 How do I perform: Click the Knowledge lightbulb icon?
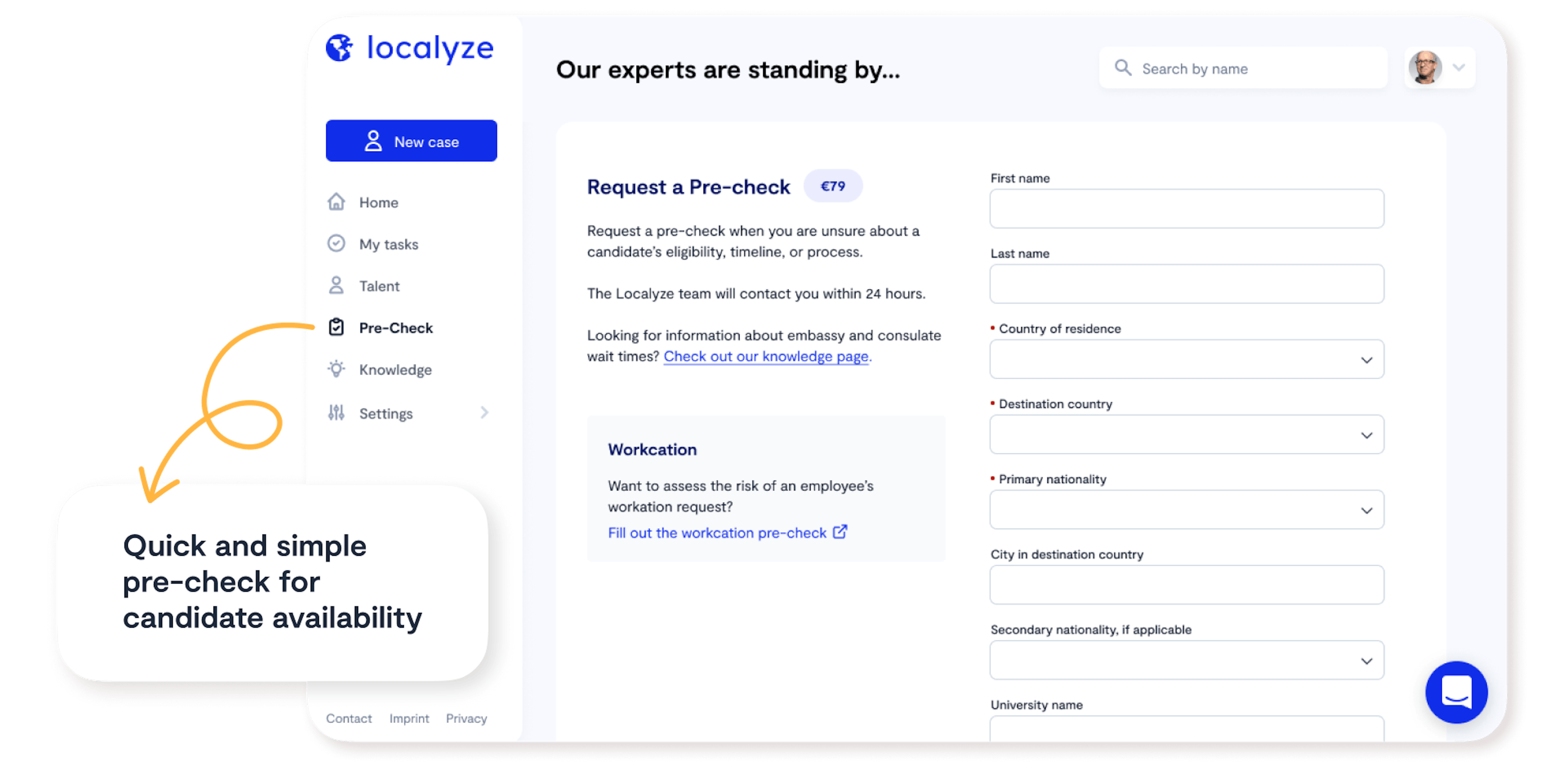(336, 369)
